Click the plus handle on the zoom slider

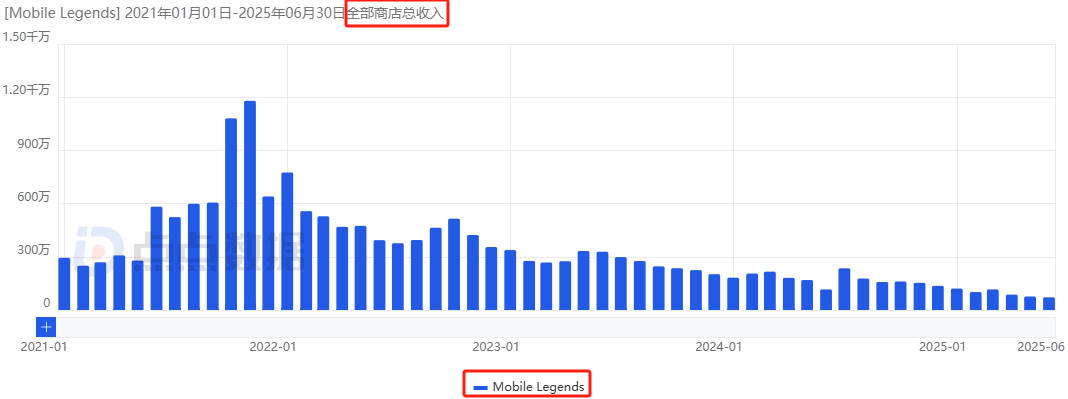pos(46,327)
